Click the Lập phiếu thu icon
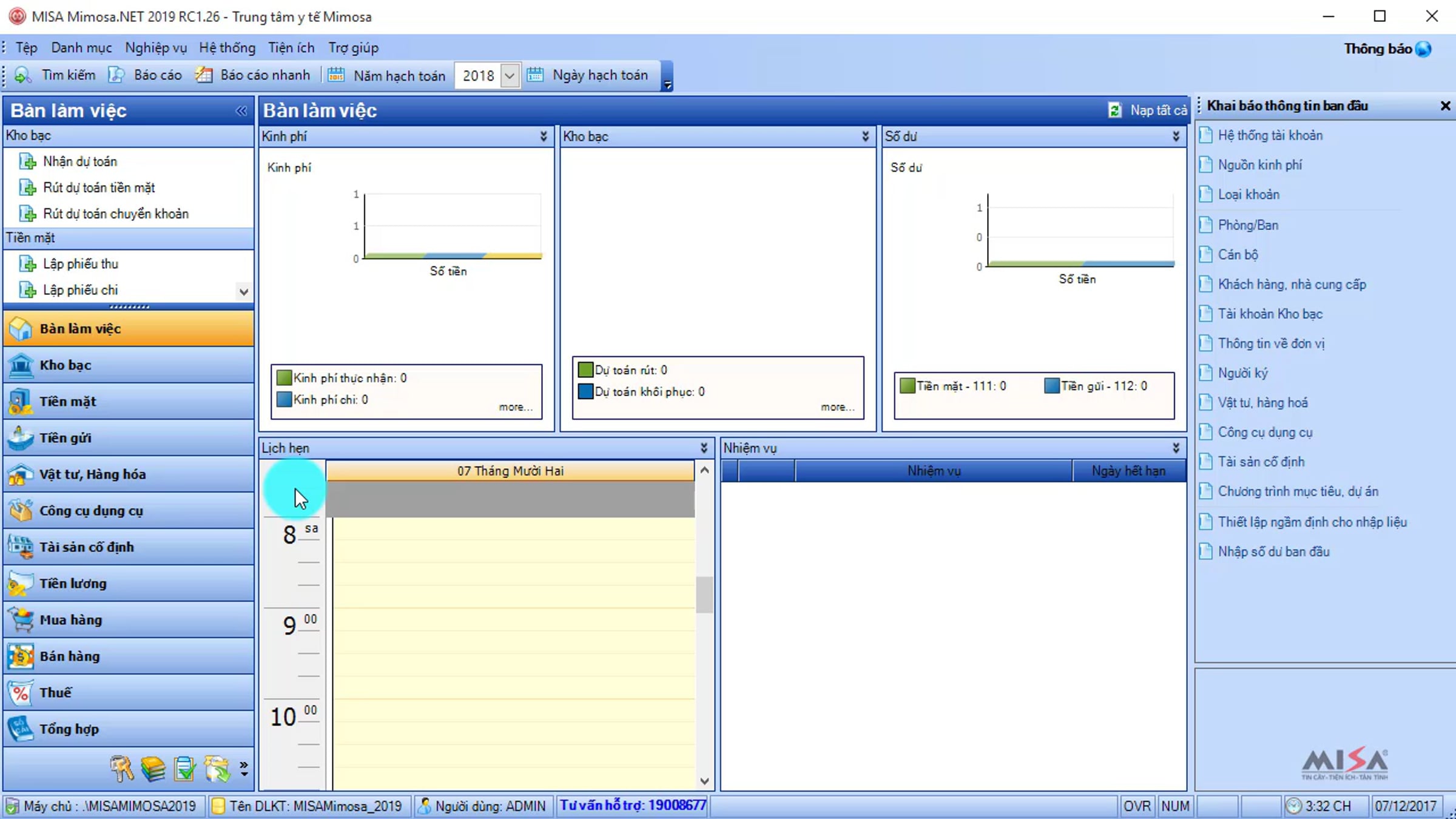The image size is (1456, 819). (x=27, y=264)
